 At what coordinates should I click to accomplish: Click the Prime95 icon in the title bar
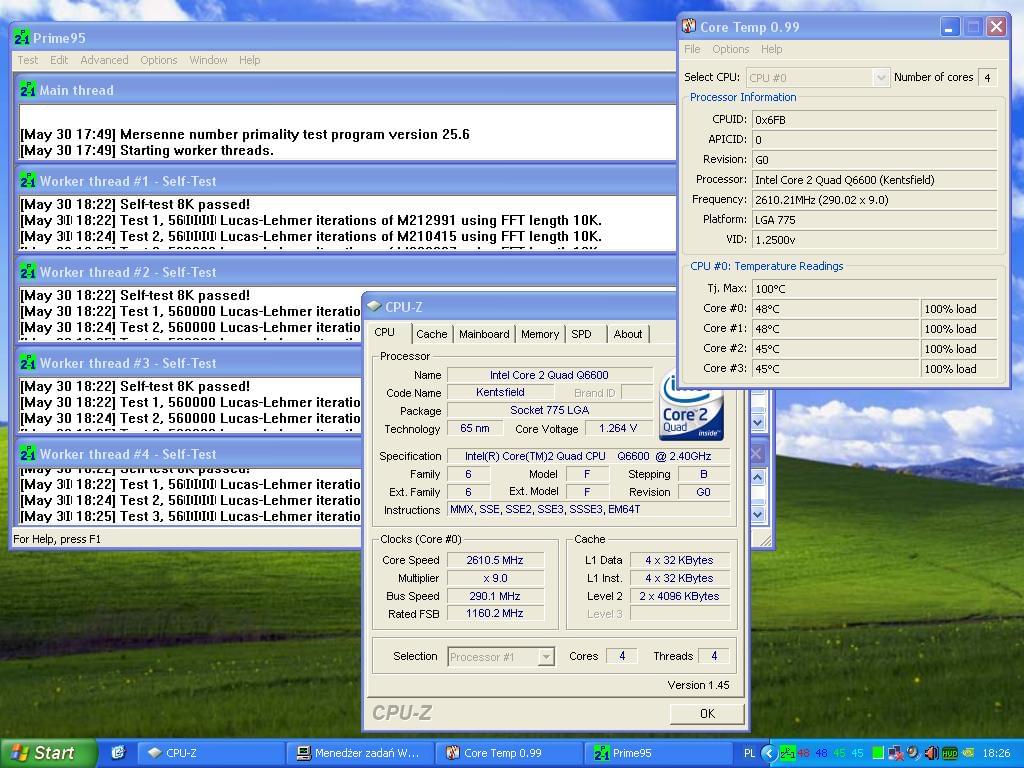pos(21,38)
